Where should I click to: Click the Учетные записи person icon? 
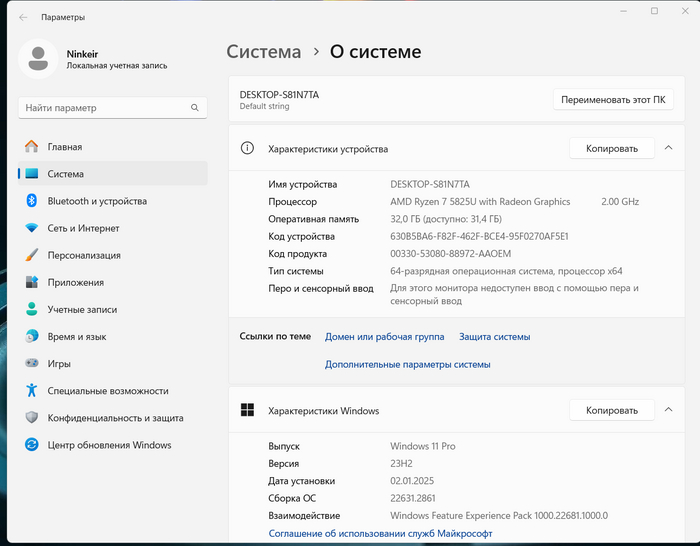(32, 310)
